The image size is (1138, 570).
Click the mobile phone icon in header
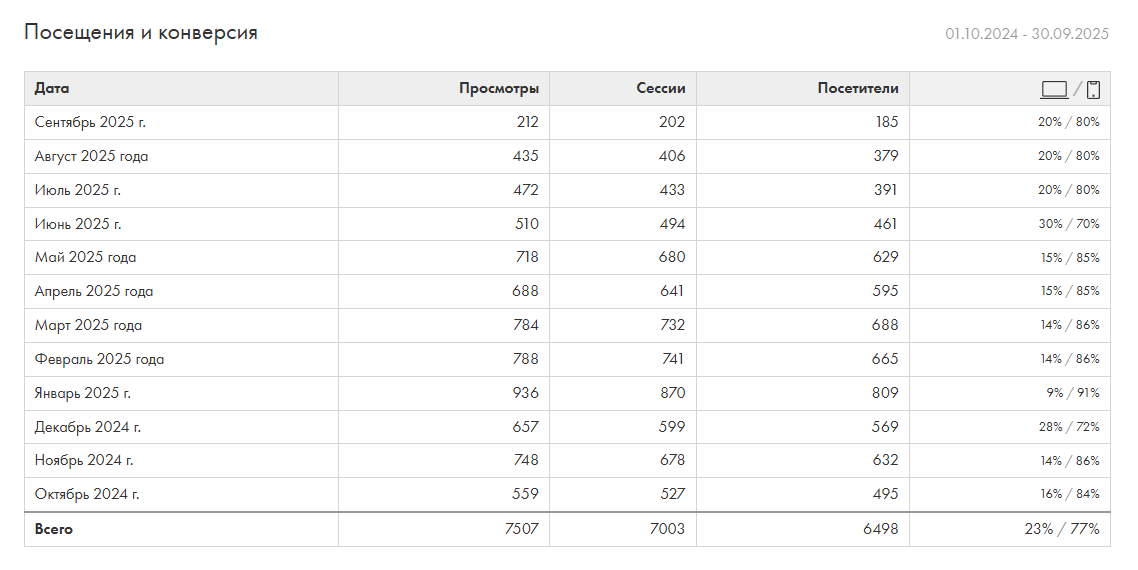[x=1093, y=89]
